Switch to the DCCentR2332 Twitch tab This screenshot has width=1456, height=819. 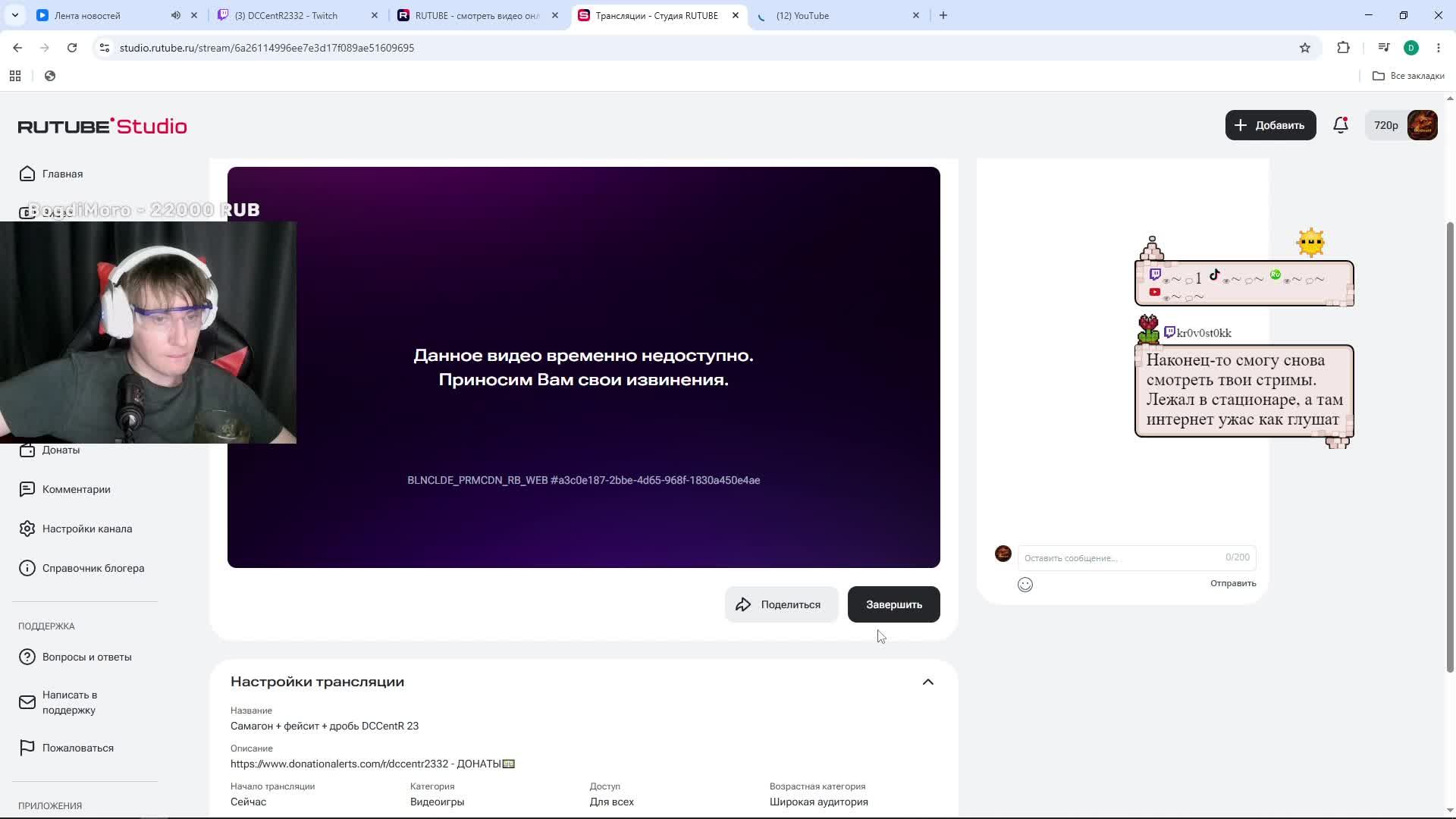[287, 15]
